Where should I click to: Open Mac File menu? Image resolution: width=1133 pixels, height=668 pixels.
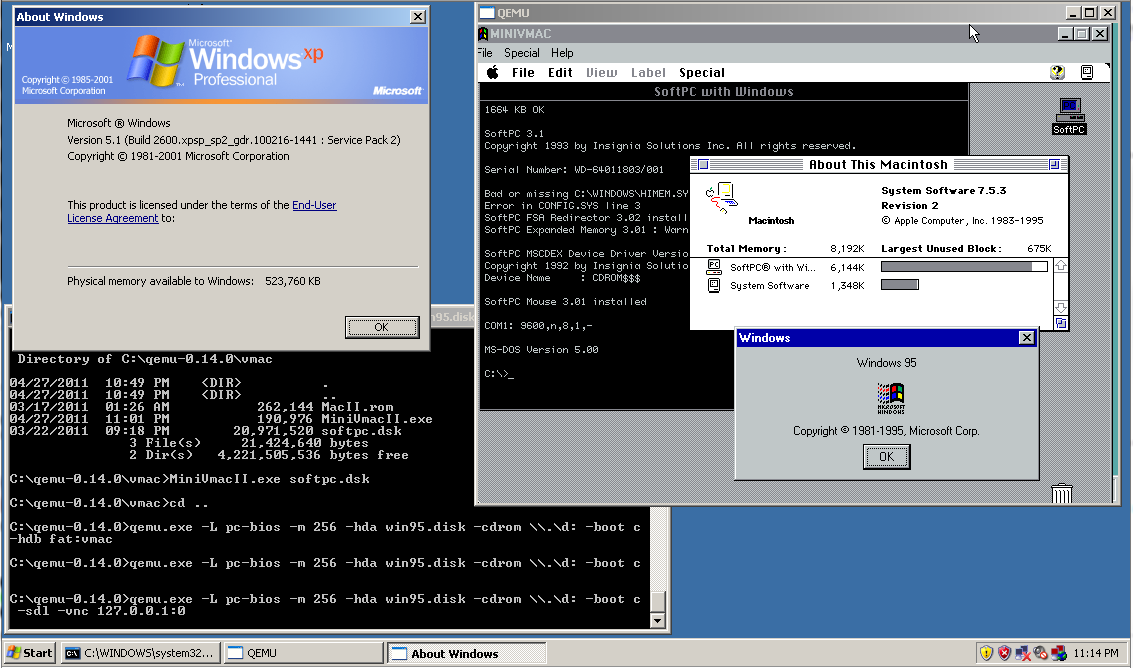click(523, 73)
